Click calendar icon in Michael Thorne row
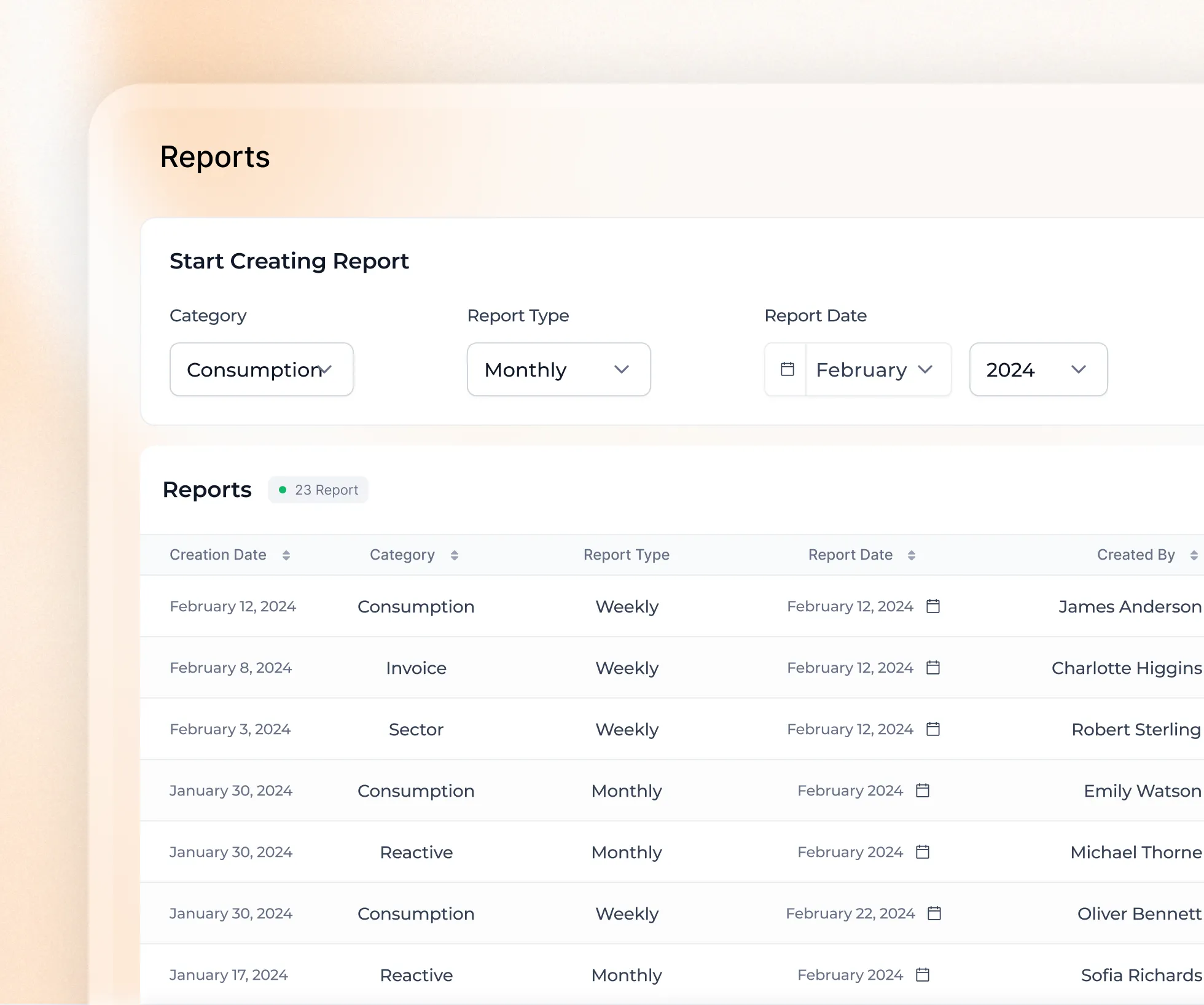1204x1005 pixels. point(923,852)
